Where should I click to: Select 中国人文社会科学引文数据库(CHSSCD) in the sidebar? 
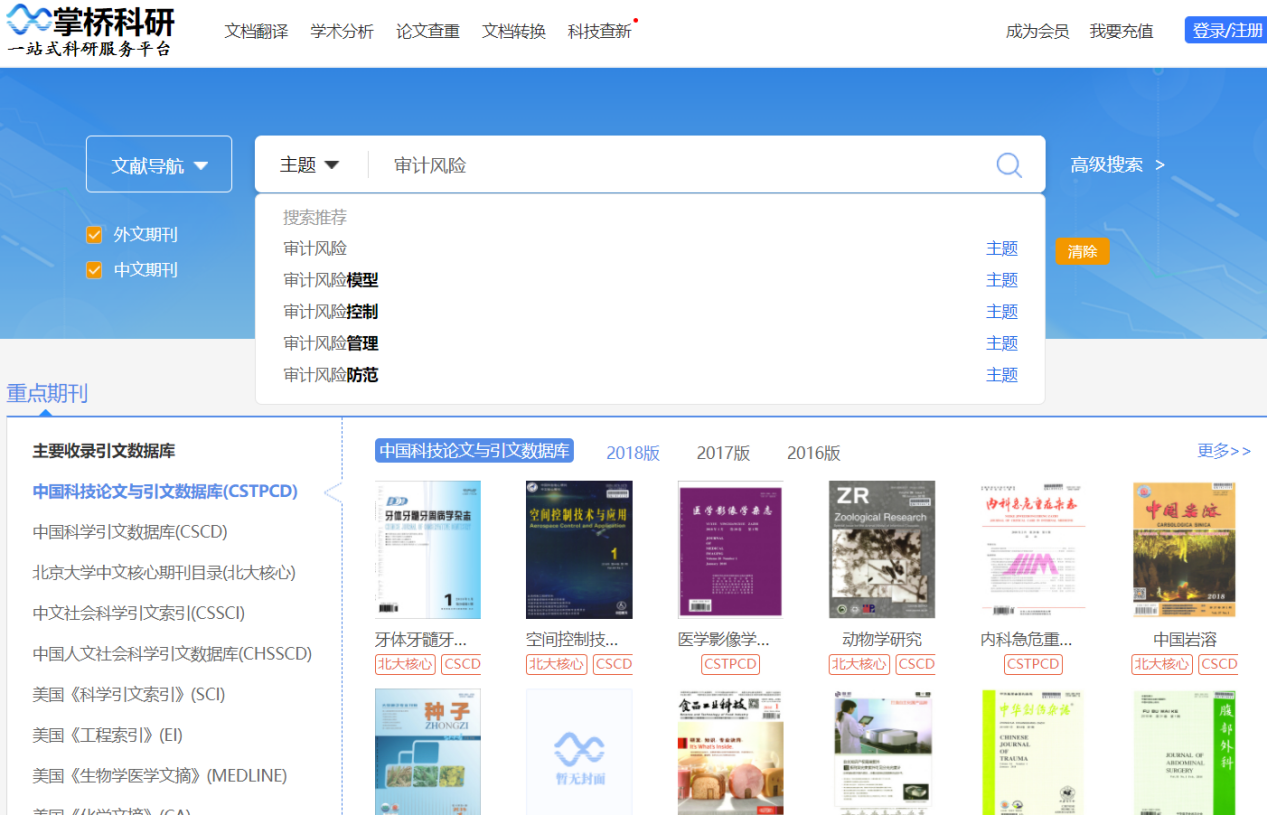click(172, 654)
